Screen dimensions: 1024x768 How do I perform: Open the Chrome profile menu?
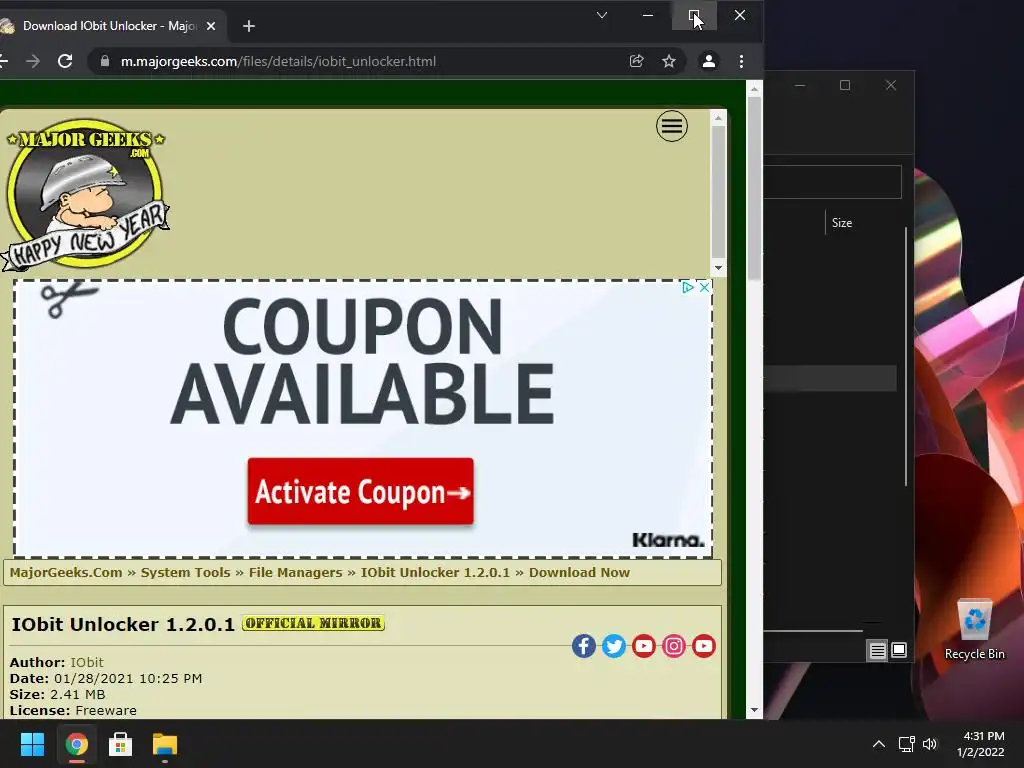pyautogui.click(x=709, y=61)
